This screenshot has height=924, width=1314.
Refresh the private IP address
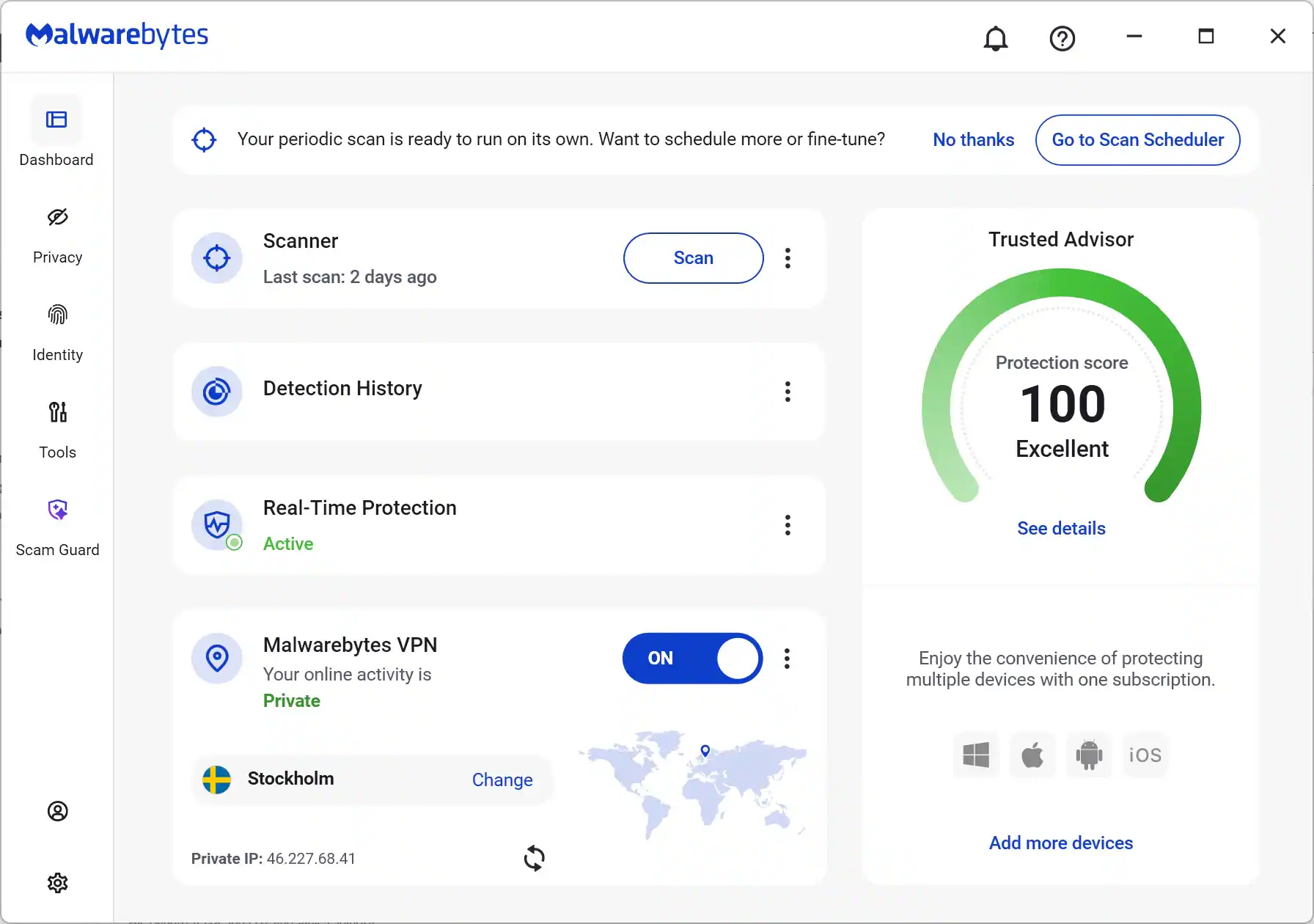(534, 858)
